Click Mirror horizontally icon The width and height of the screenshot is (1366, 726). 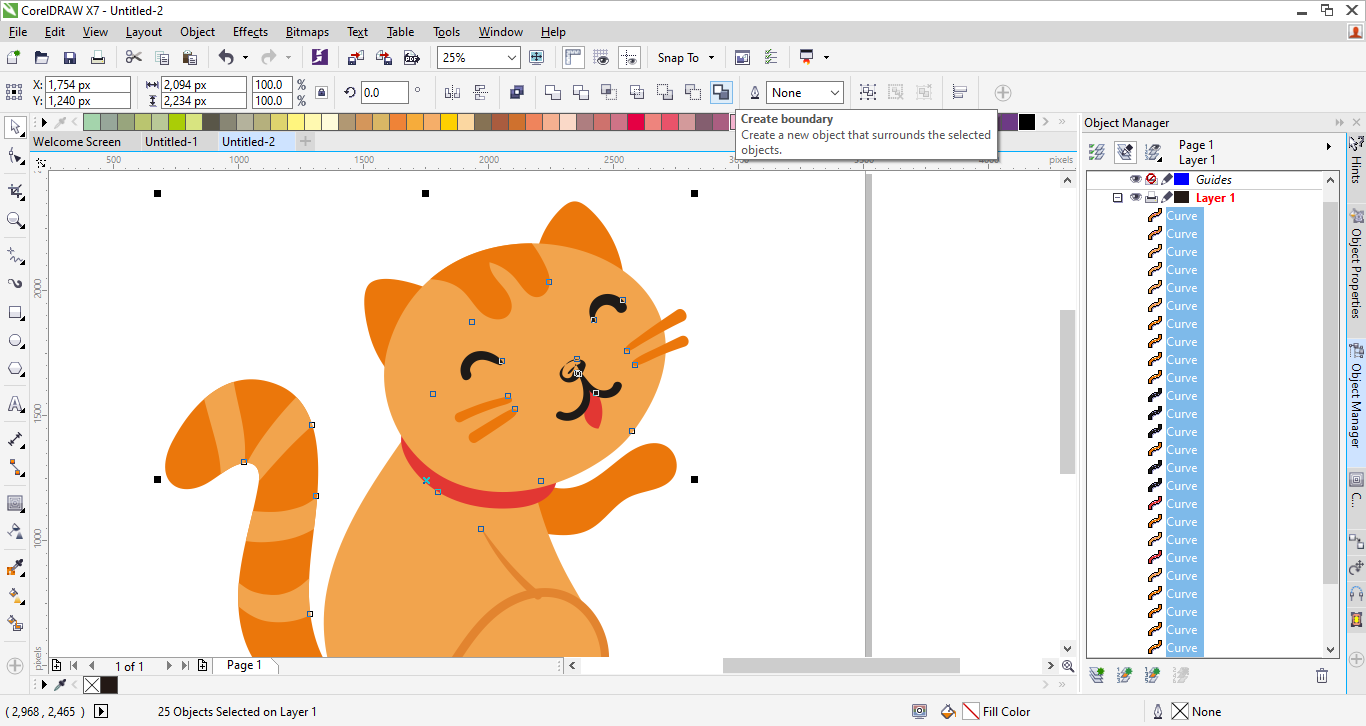[452, 93]
